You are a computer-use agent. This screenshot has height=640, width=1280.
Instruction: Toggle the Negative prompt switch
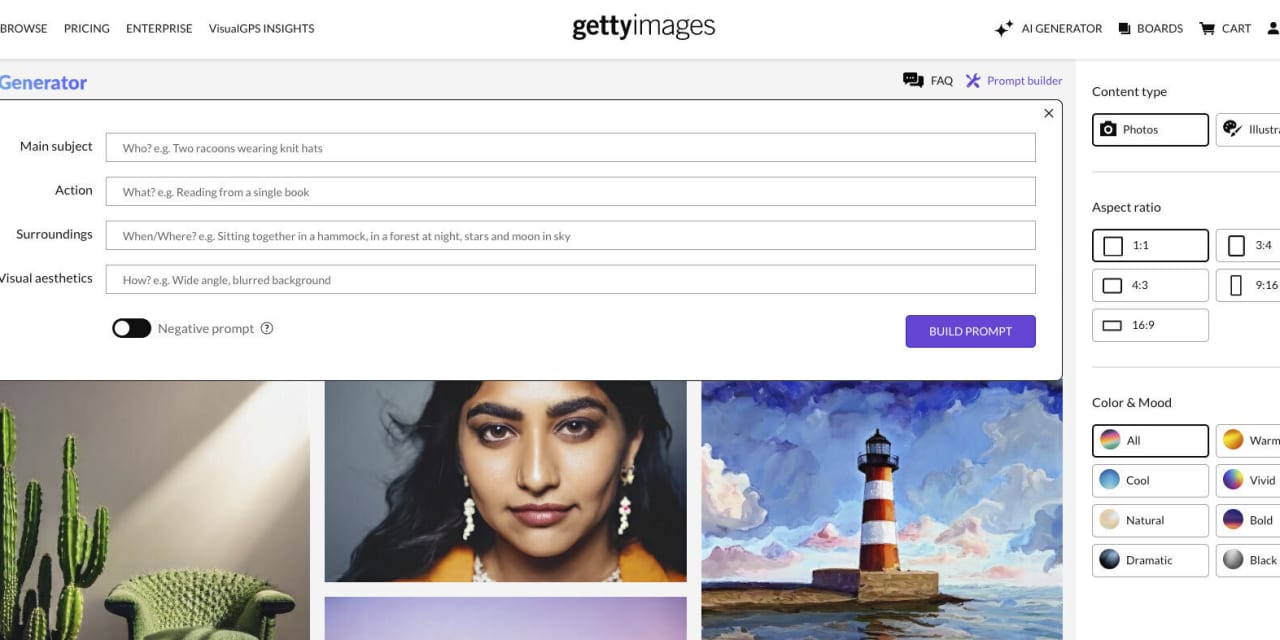point(131,328)
